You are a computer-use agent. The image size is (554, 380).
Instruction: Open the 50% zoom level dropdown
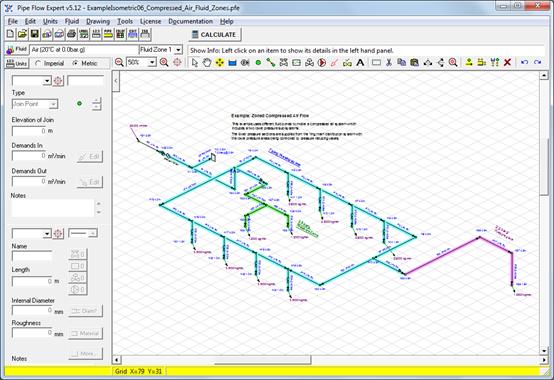141,63
